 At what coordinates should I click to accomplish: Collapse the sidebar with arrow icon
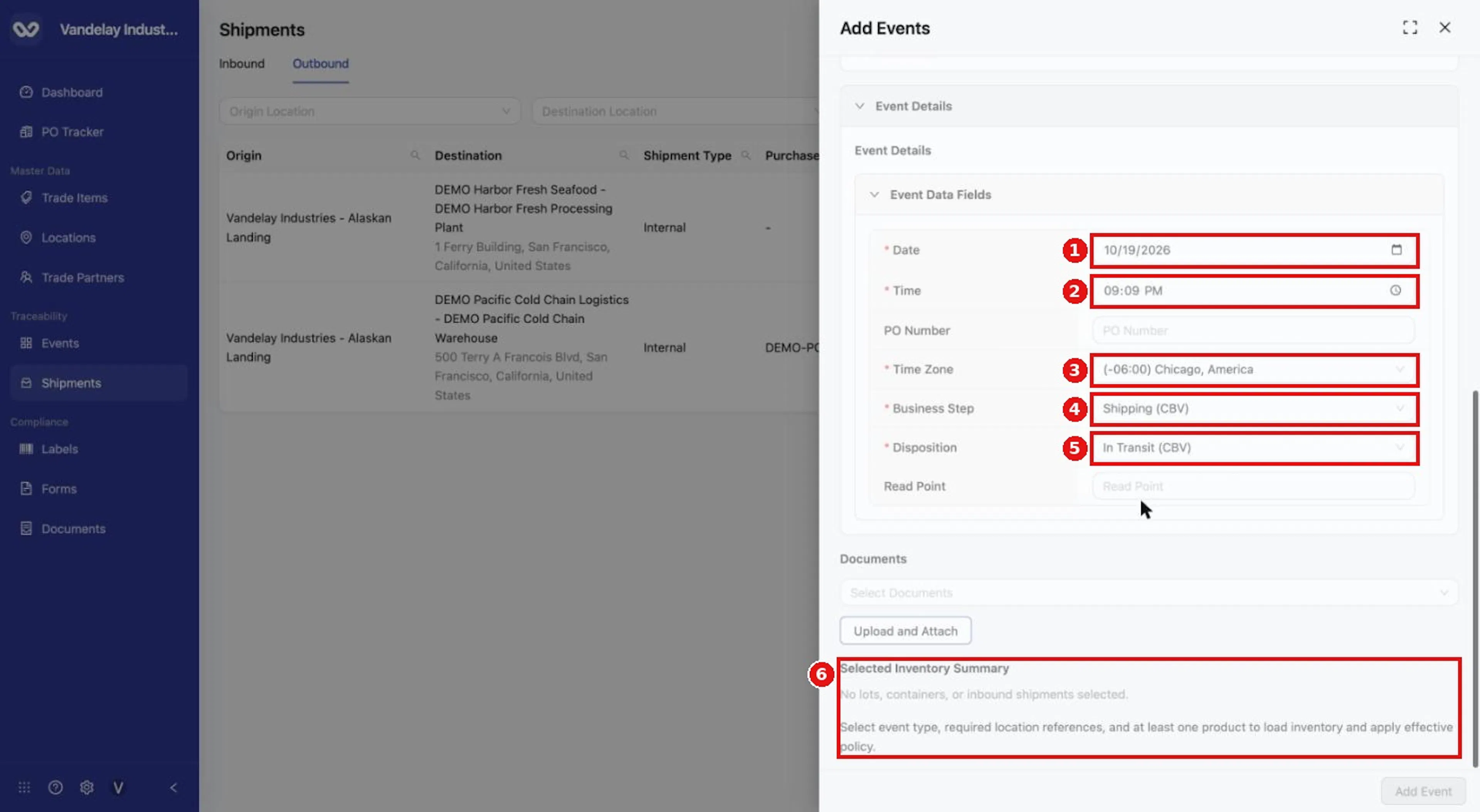[x=173, y=787]
